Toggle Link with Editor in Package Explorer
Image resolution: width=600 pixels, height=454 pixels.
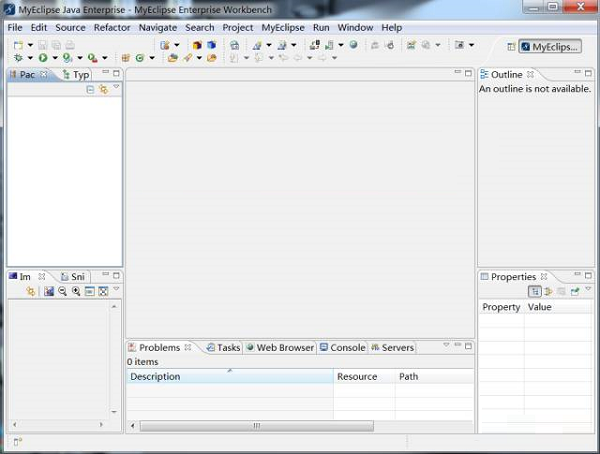click(104, 90)
